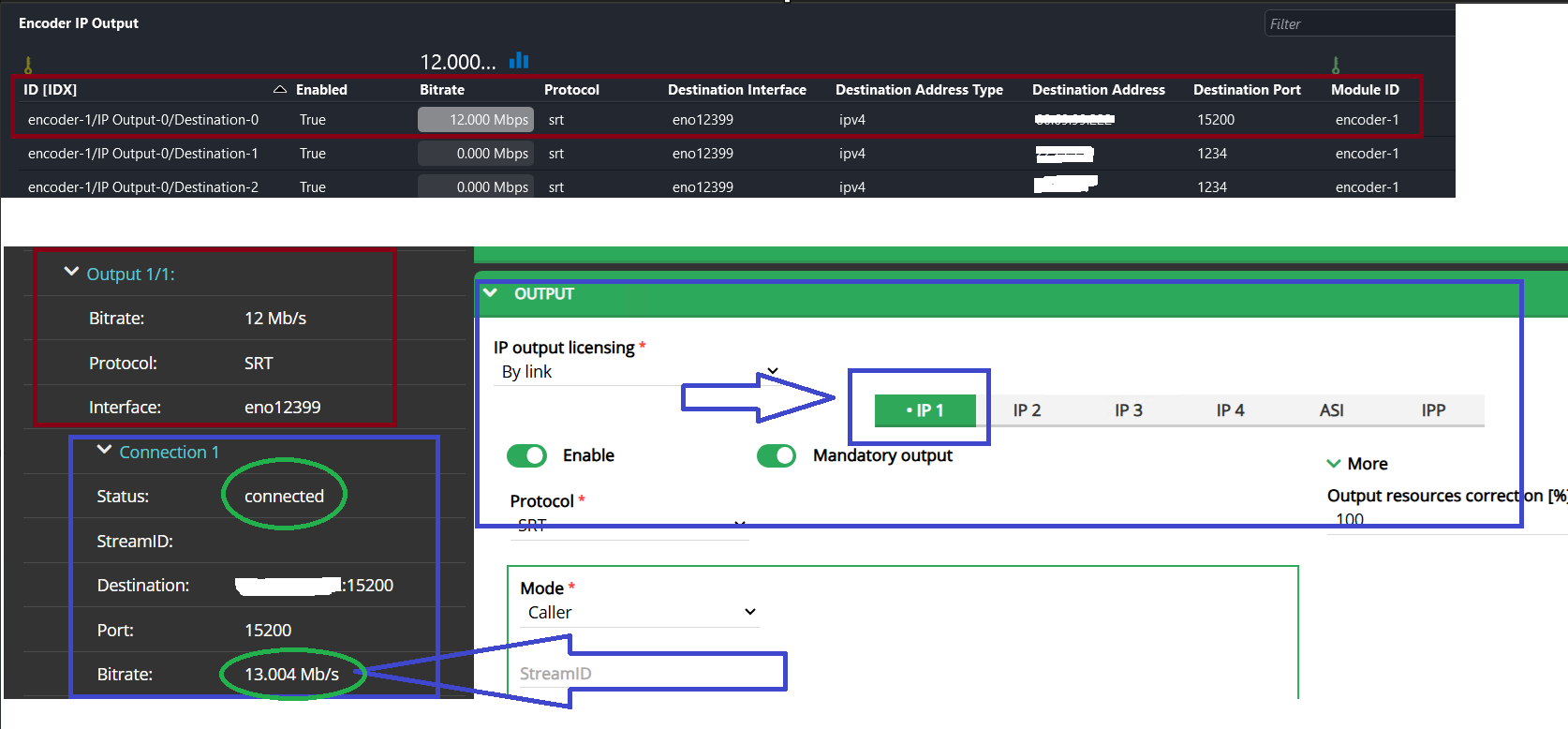Click Destination-2's encoder-1 module ID cell

(x=1368, y=187)
